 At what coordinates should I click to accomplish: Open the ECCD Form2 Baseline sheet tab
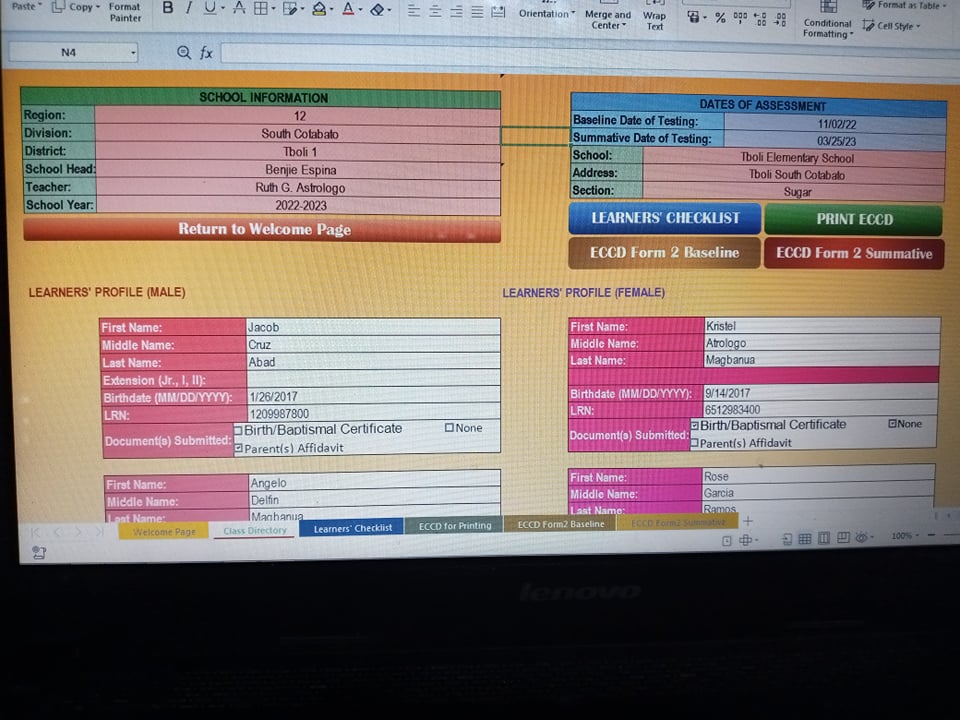point(560,524)
